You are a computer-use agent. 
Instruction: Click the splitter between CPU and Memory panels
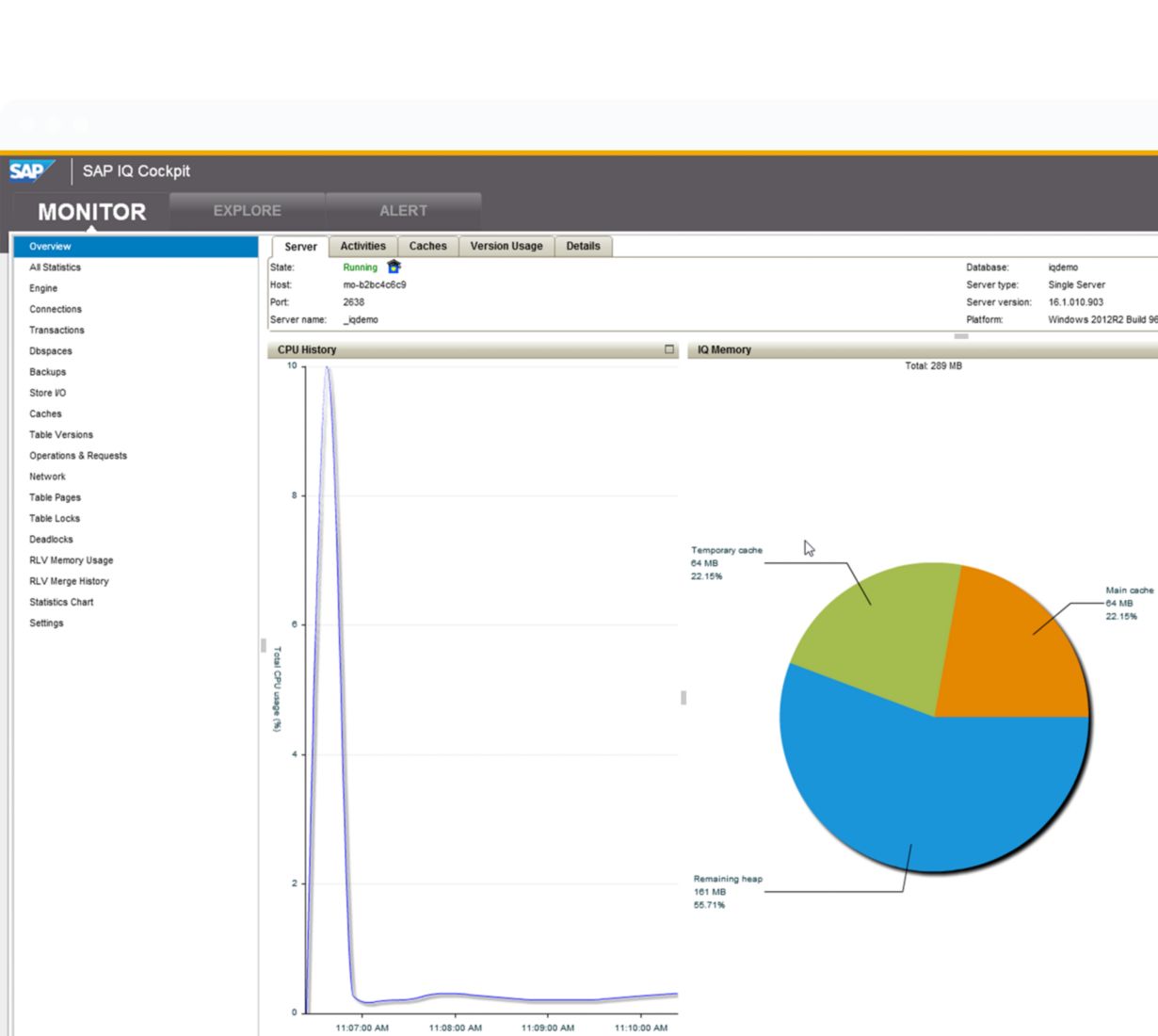tap(684, 698)
